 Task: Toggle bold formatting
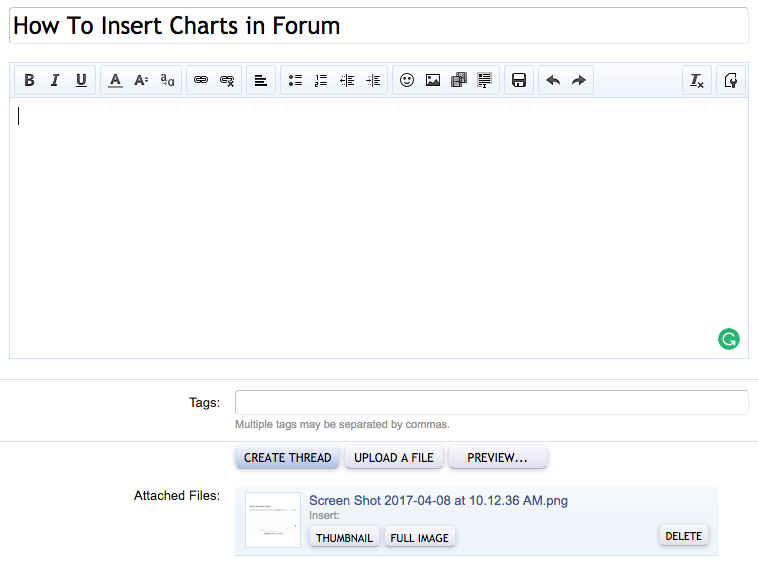click(x=29, y=81)
